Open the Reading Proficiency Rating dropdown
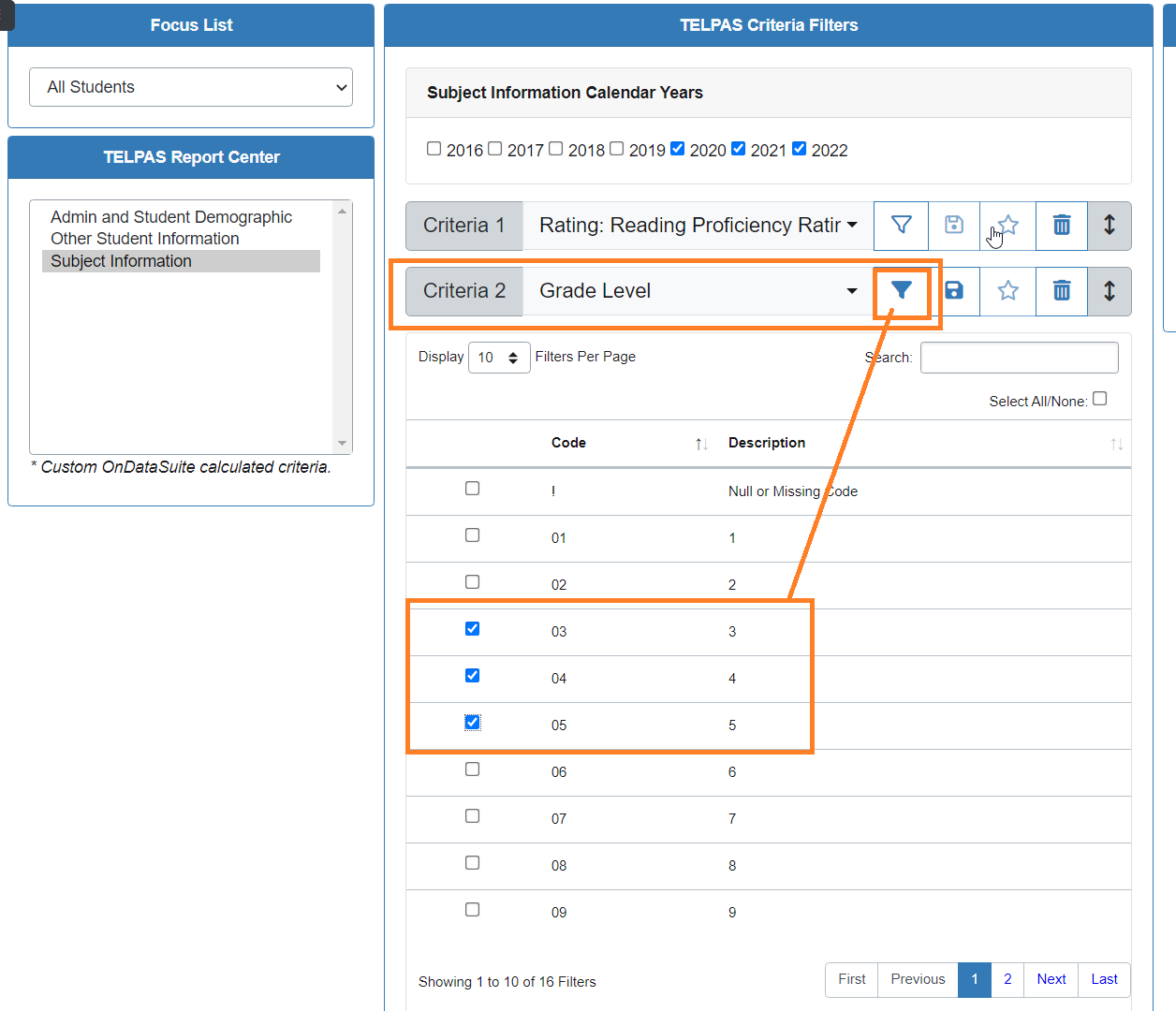This screenshot has height=1011, width=1176. 697,226
